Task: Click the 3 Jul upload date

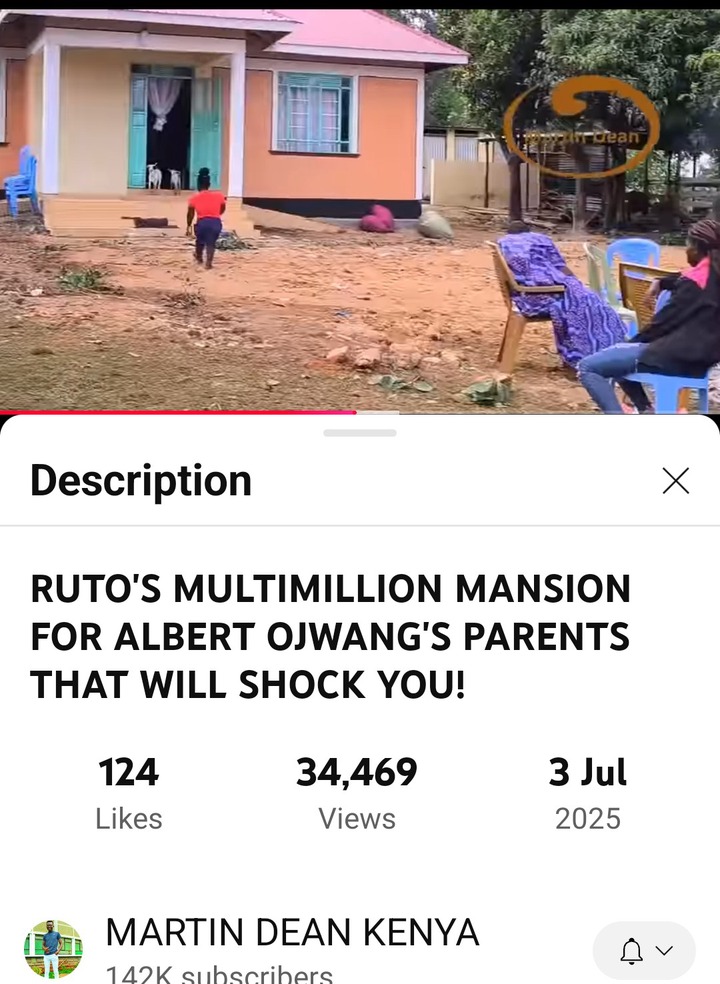Action: 588,772
